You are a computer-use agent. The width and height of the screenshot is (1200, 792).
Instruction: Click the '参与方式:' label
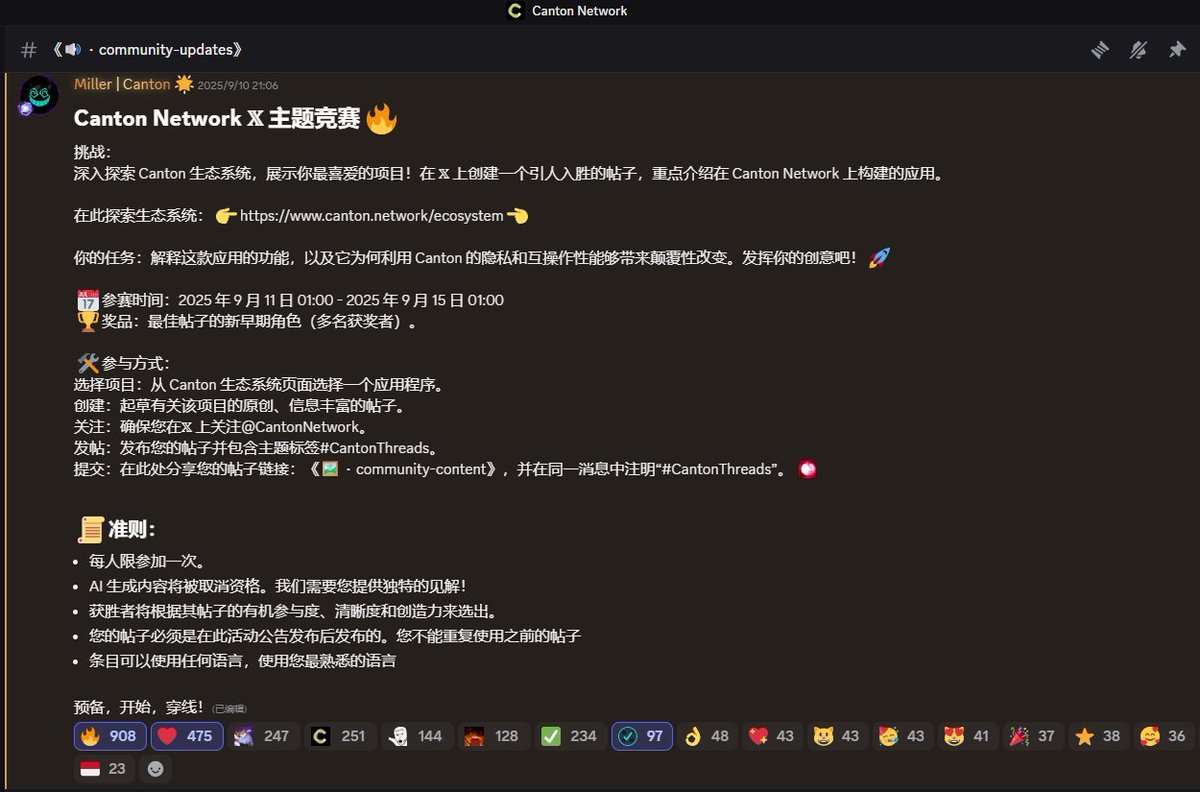coord(123,363)
